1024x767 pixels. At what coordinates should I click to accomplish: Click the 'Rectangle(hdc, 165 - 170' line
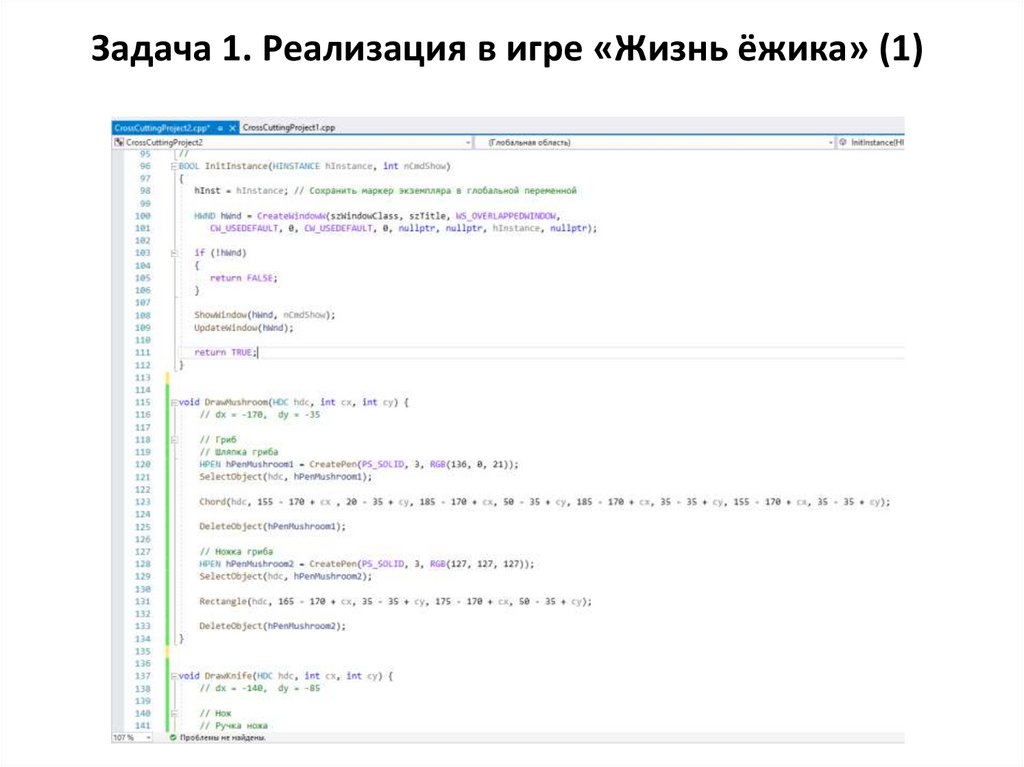click(395, 601)
